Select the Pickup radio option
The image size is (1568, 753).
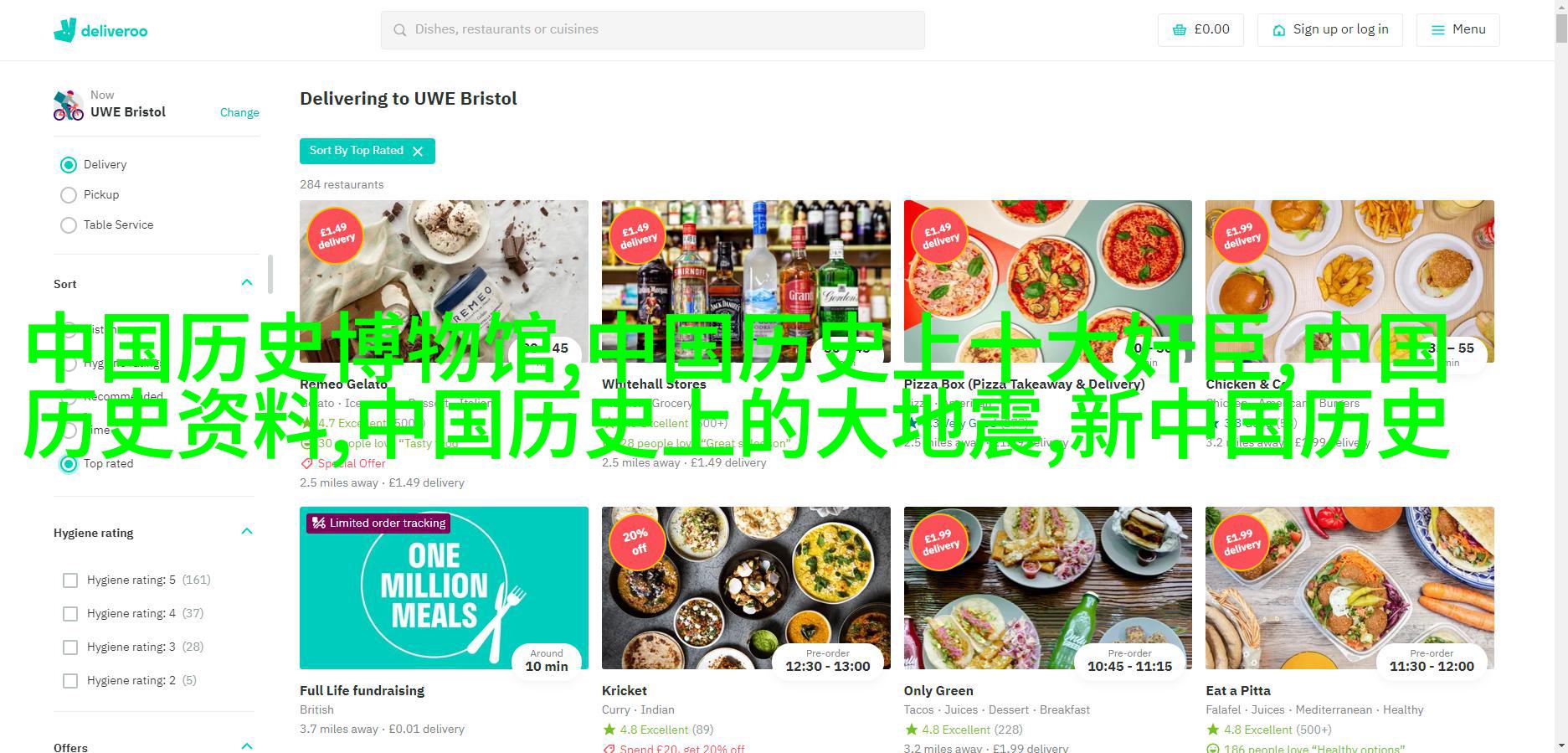coord(69,195)
